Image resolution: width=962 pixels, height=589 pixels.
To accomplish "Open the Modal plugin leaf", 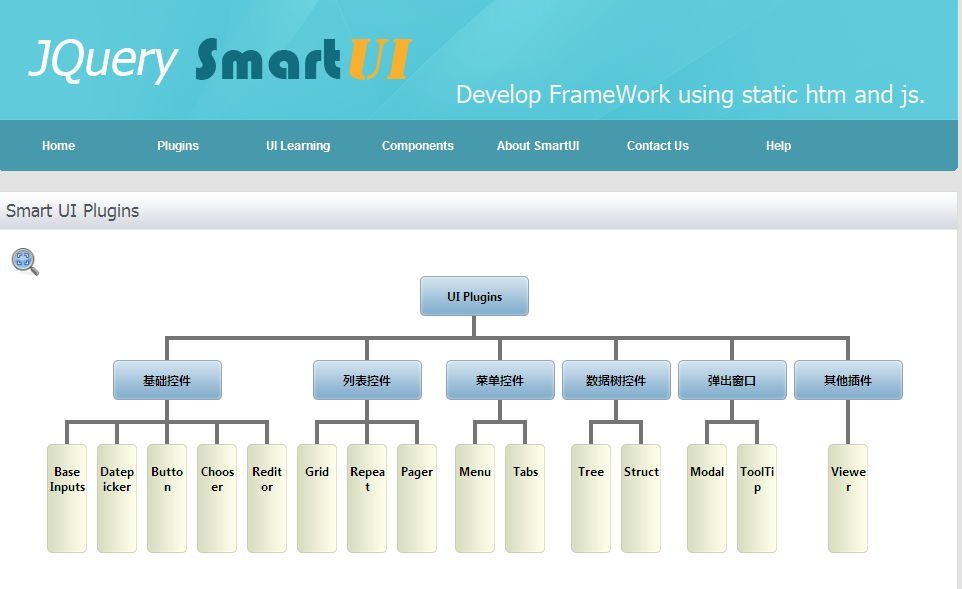I will pos(707,499).
